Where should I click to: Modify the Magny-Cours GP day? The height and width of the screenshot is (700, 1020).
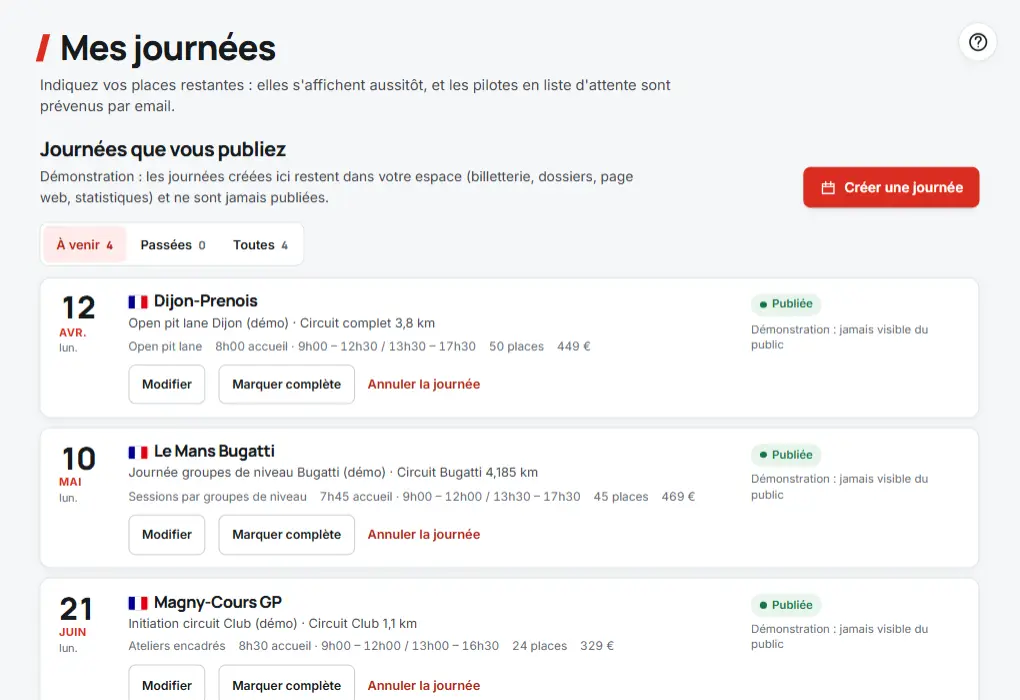pos(167,683)
